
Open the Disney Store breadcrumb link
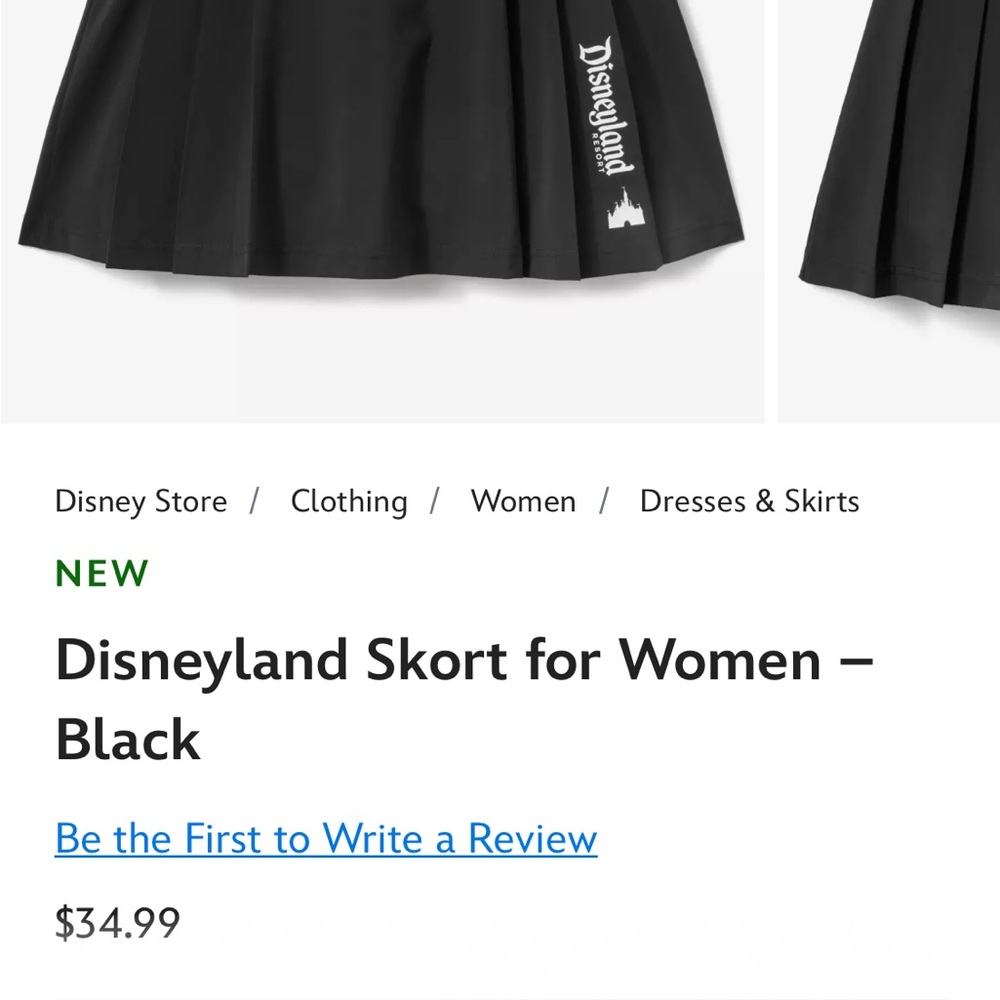[x=140, y=501]
